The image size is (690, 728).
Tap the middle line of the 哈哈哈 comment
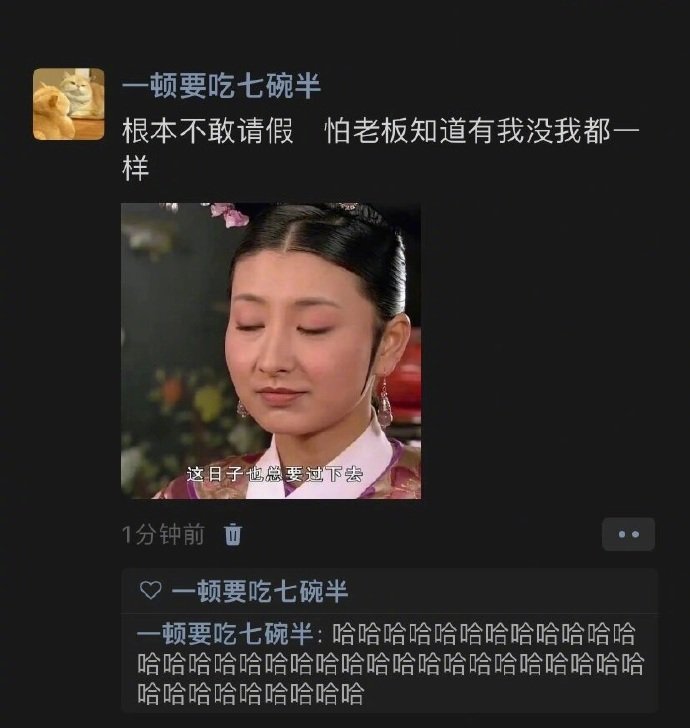390,664
